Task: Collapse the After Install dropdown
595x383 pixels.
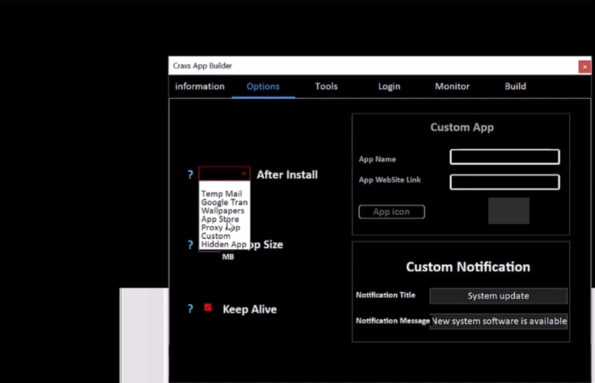Action: 224,173
